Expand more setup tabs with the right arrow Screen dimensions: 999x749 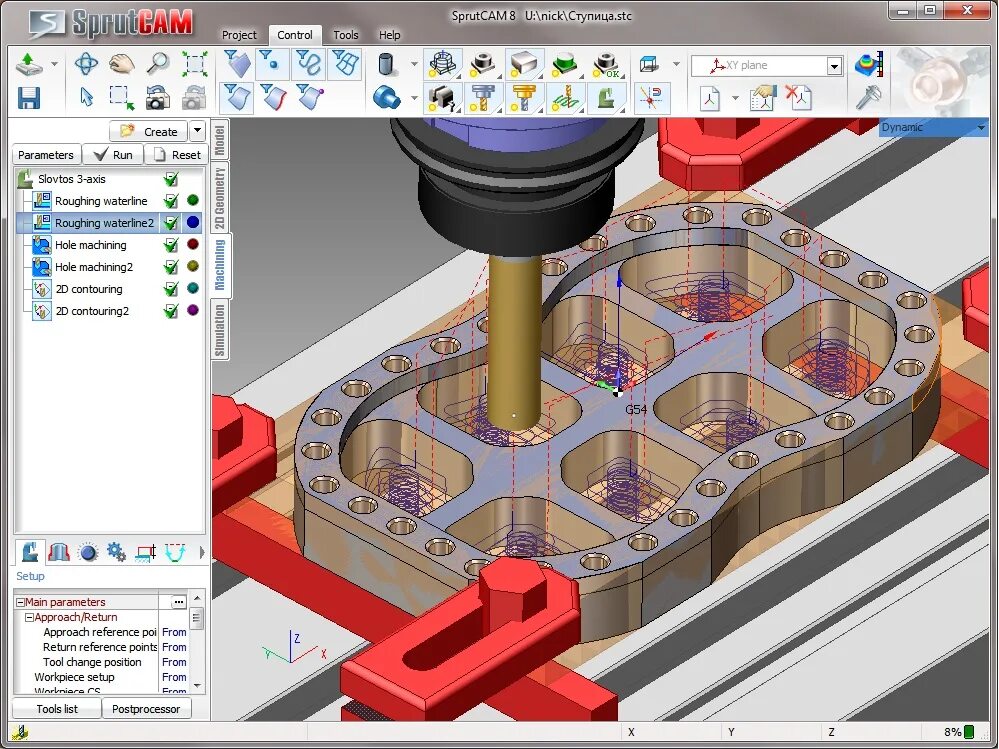click(202, 552)
